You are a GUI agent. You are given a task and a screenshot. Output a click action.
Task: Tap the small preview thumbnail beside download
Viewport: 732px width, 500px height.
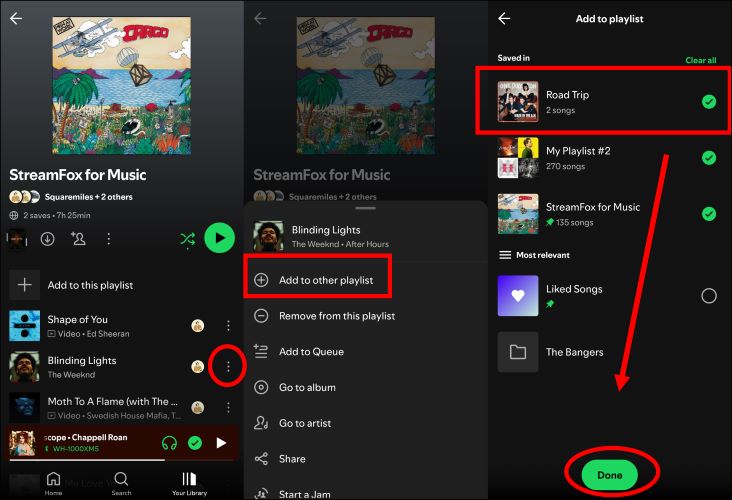click(17, 239)
